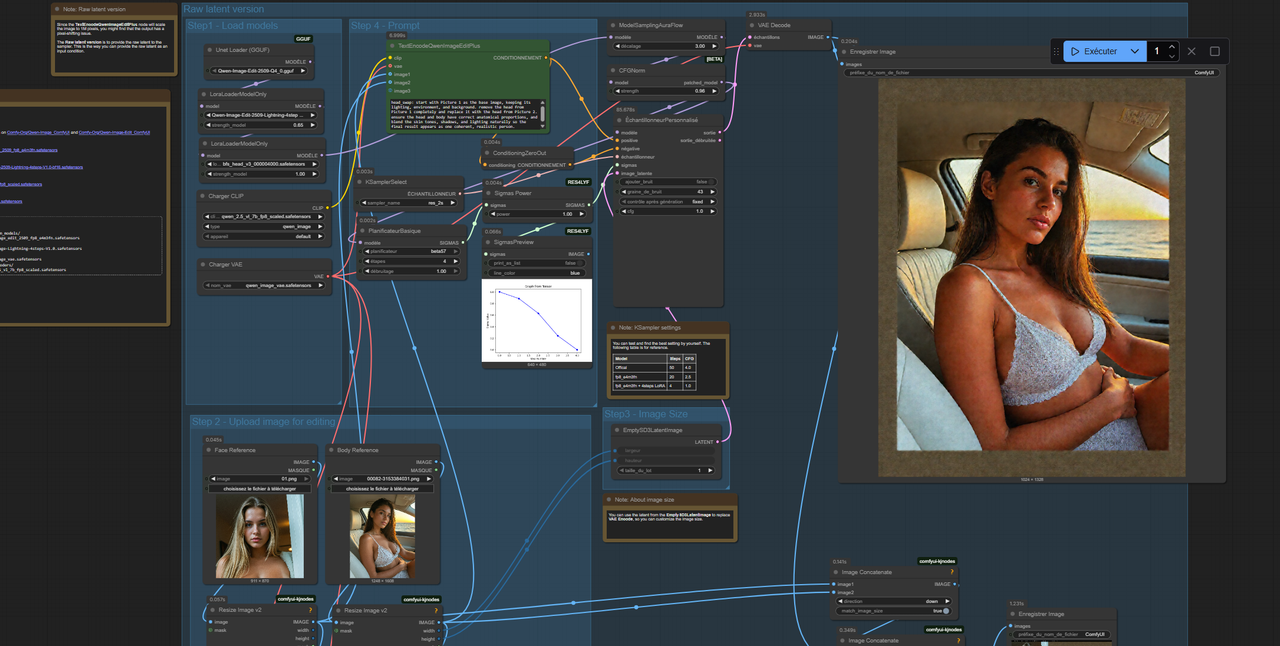Adjust strength_model 1.00 on the second LoRA loader
The image size is (1280, 646).
tap(261, 174)
